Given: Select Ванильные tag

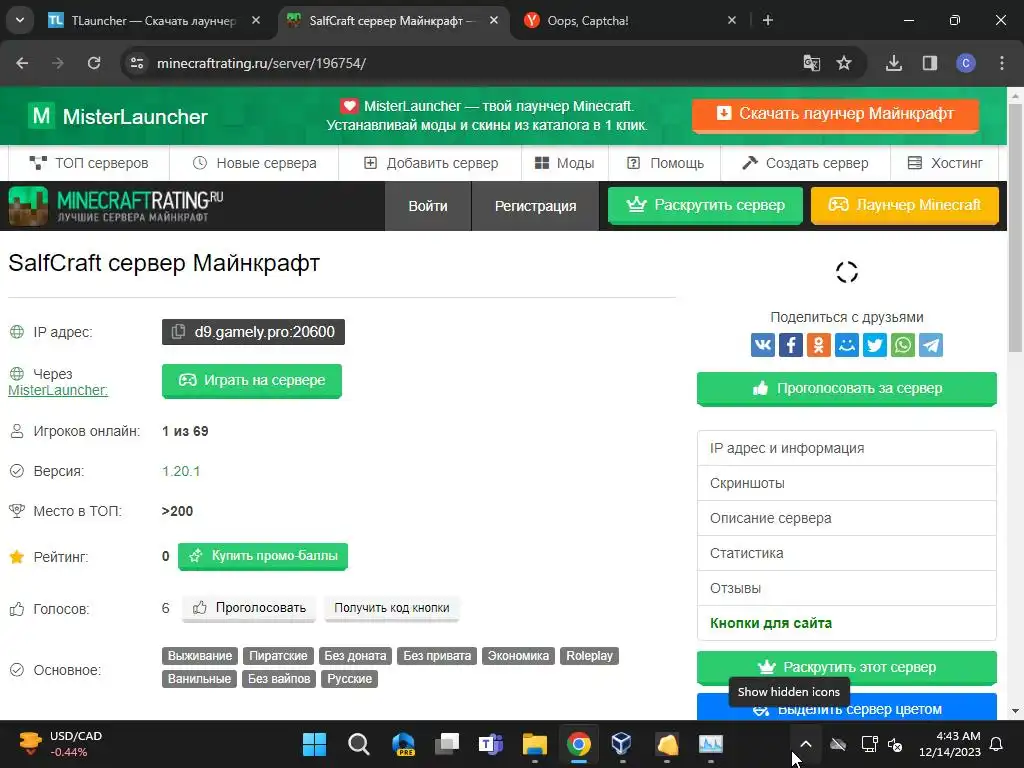Looking at the screenshot, I should (x=199, y=679).
